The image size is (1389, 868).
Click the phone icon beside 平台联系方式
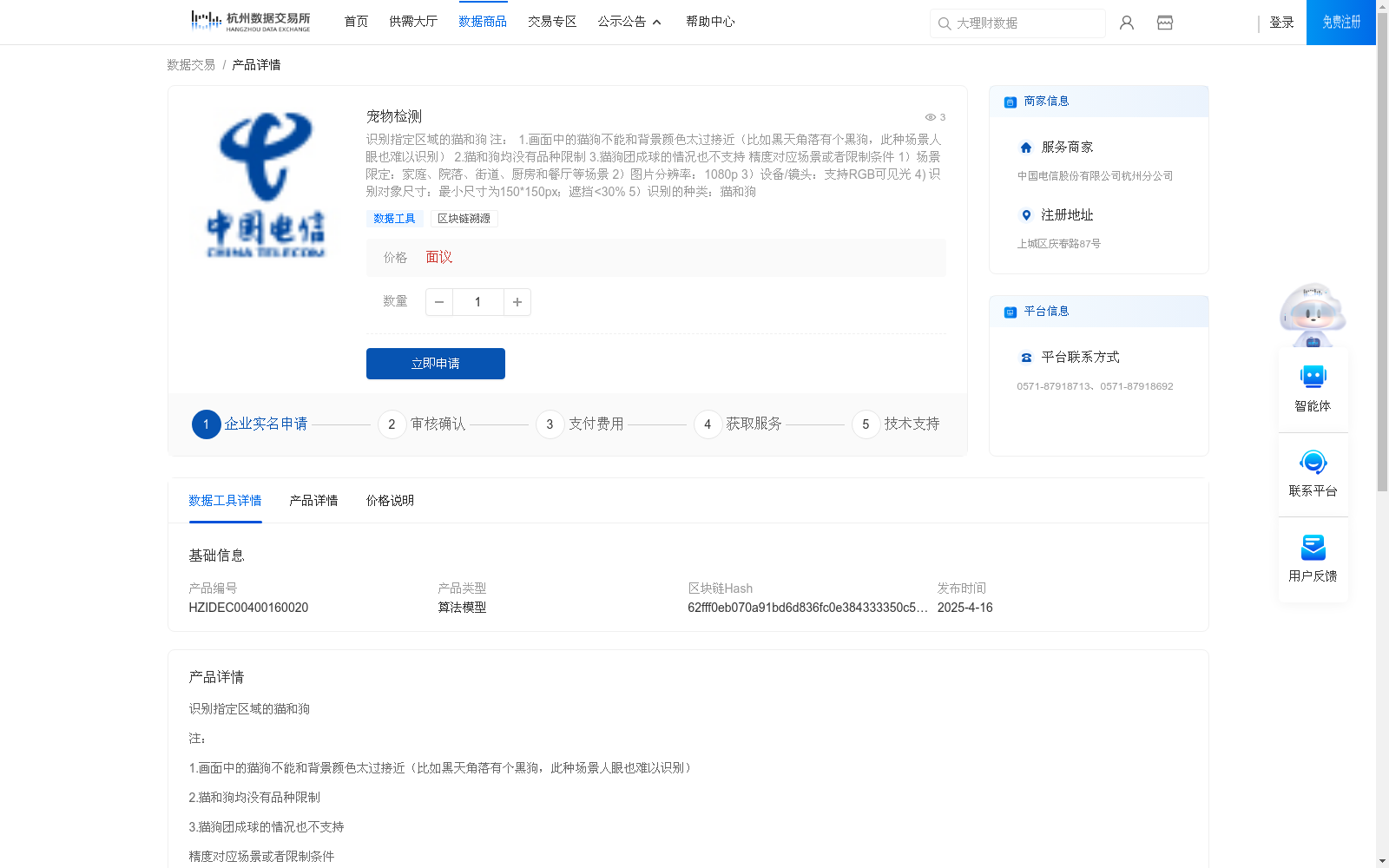pyautogui.click(x=1026, y=356)
